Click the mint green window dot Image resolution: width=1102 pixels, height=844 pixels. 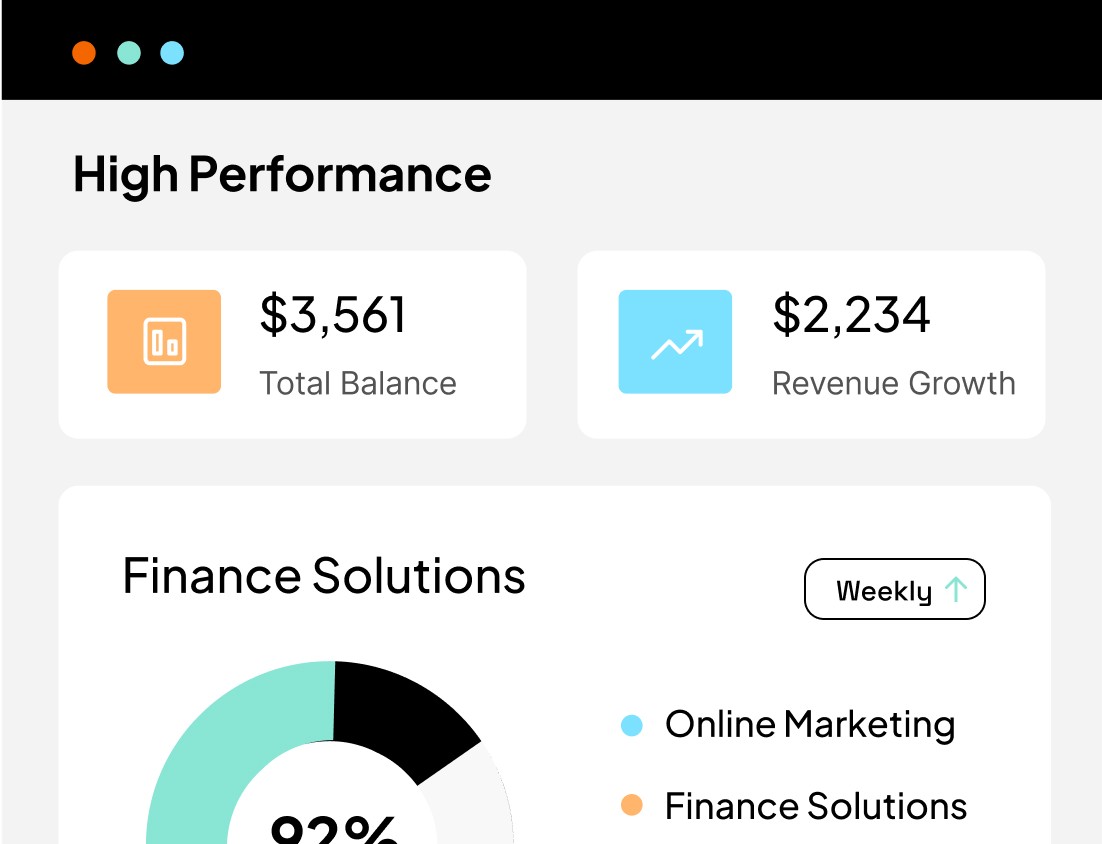[129, 53]
